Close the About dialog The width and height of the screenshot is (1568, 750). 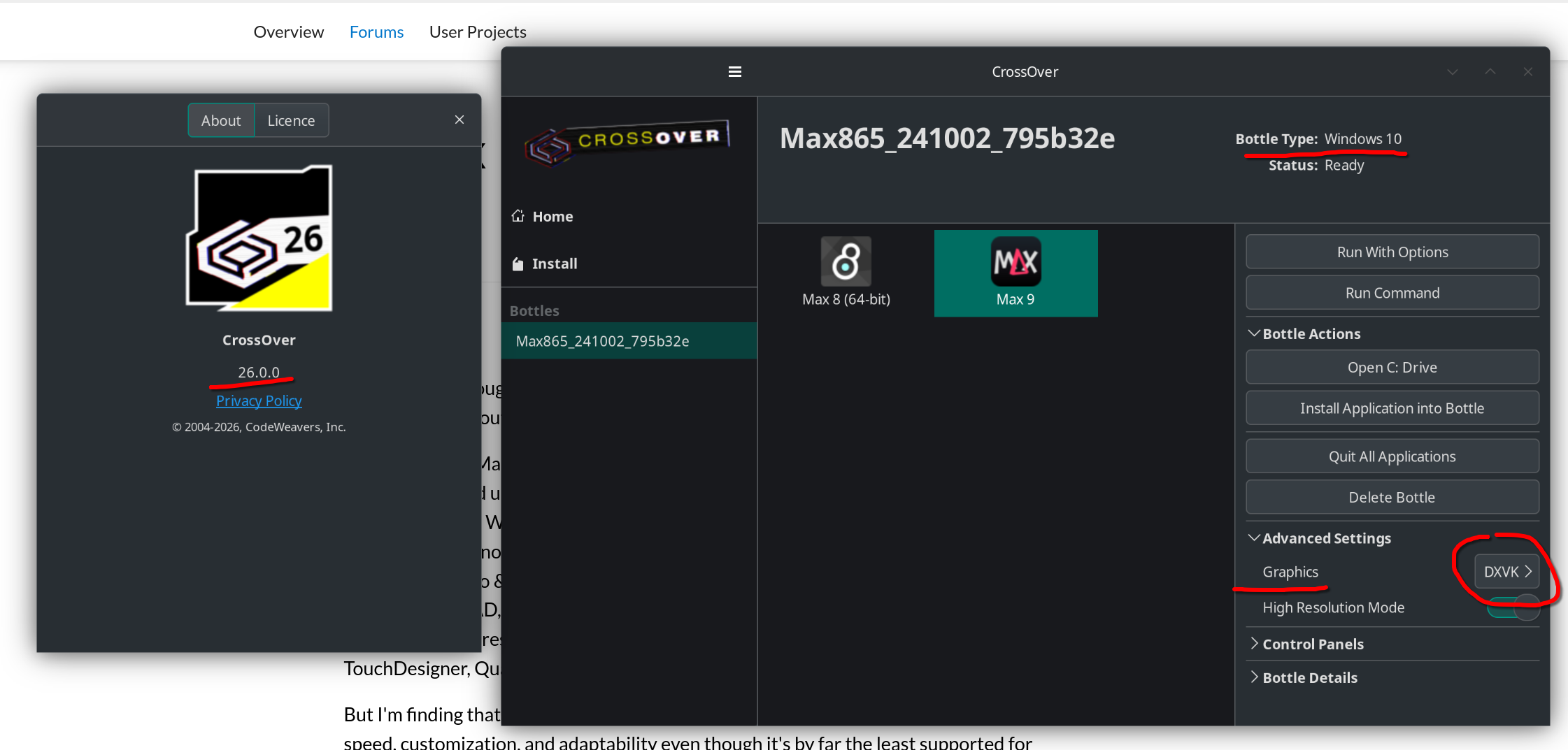pos(459,120)
